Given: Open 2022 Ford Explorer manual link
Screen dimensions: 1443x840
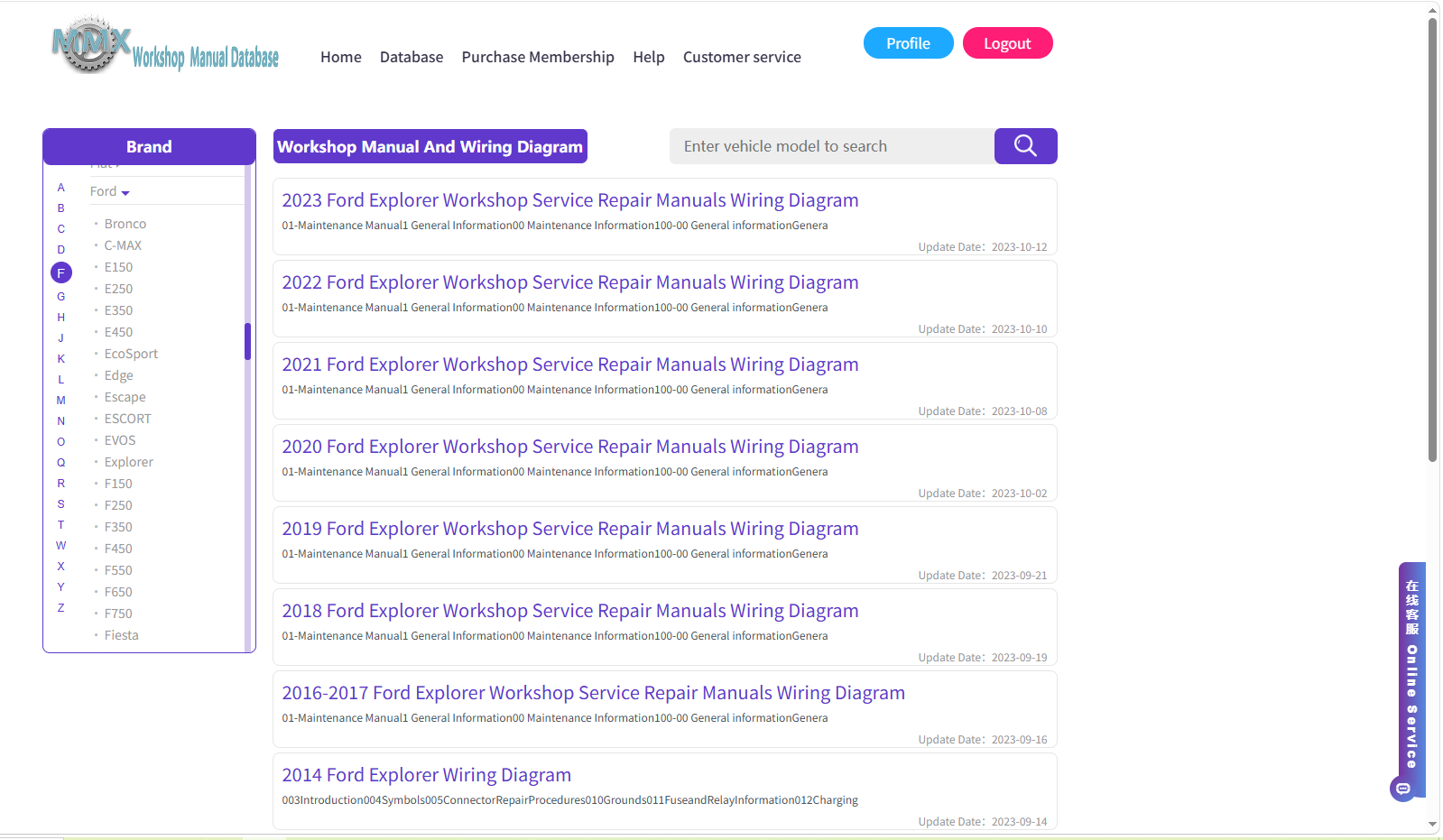Looking at the screenshot, I should tap(570, 282).
